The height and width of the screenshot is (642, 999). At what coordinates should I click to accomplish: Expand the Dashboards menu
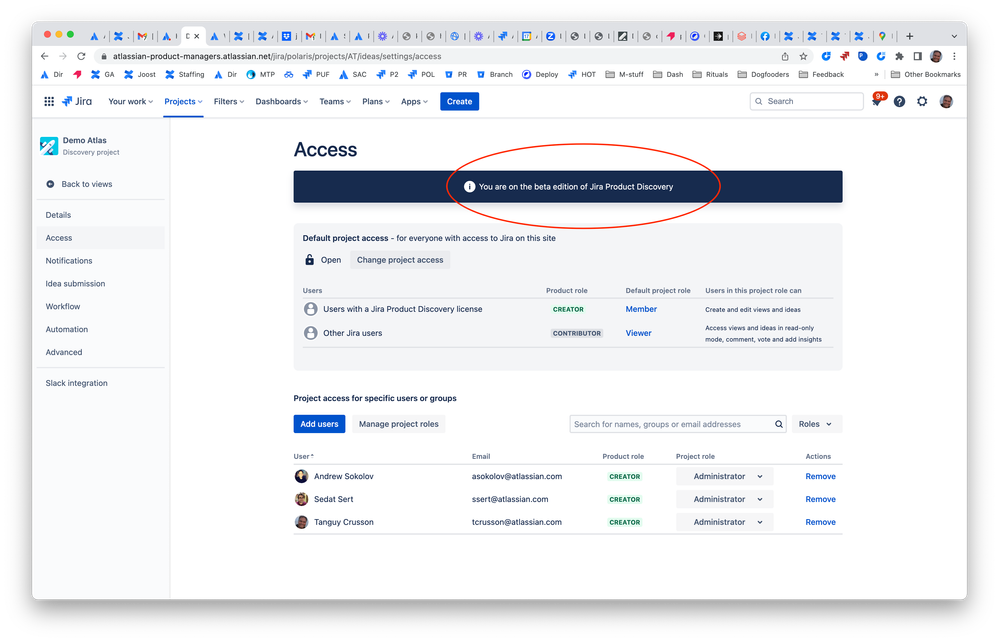click(282, 101)
